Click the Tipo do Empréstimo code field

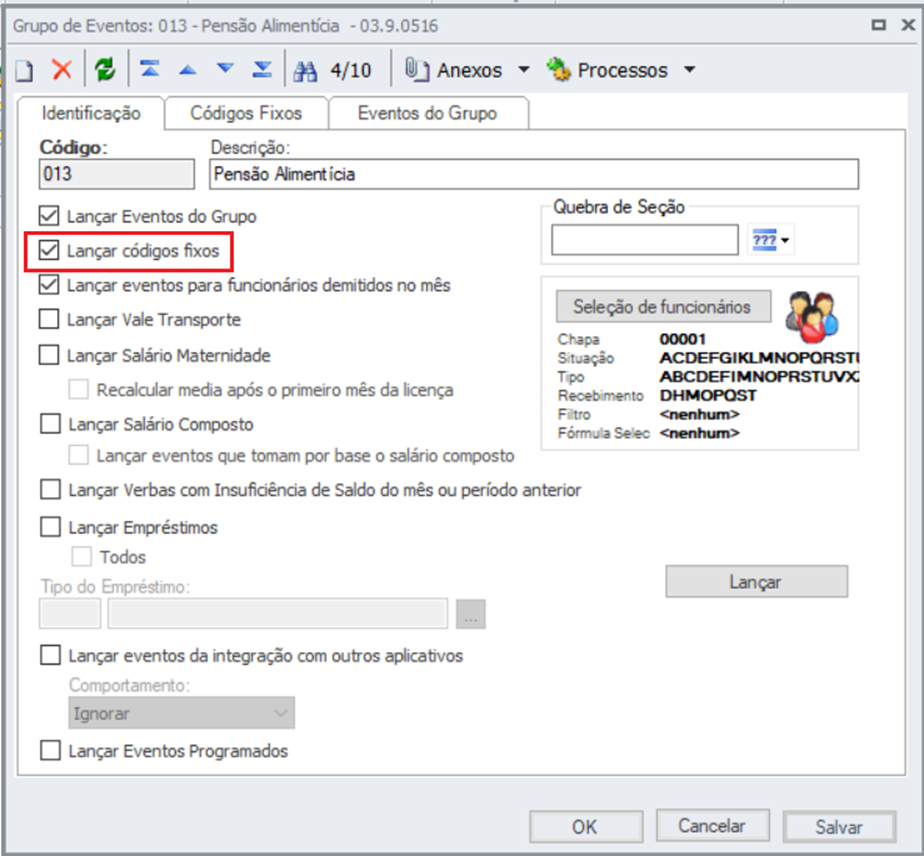70,613
